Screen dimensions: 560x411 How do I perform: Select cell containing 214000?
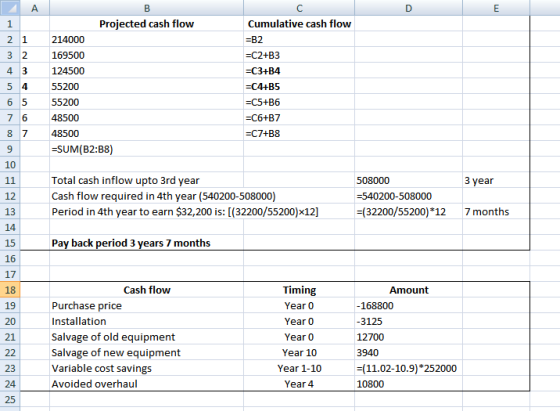146,39
